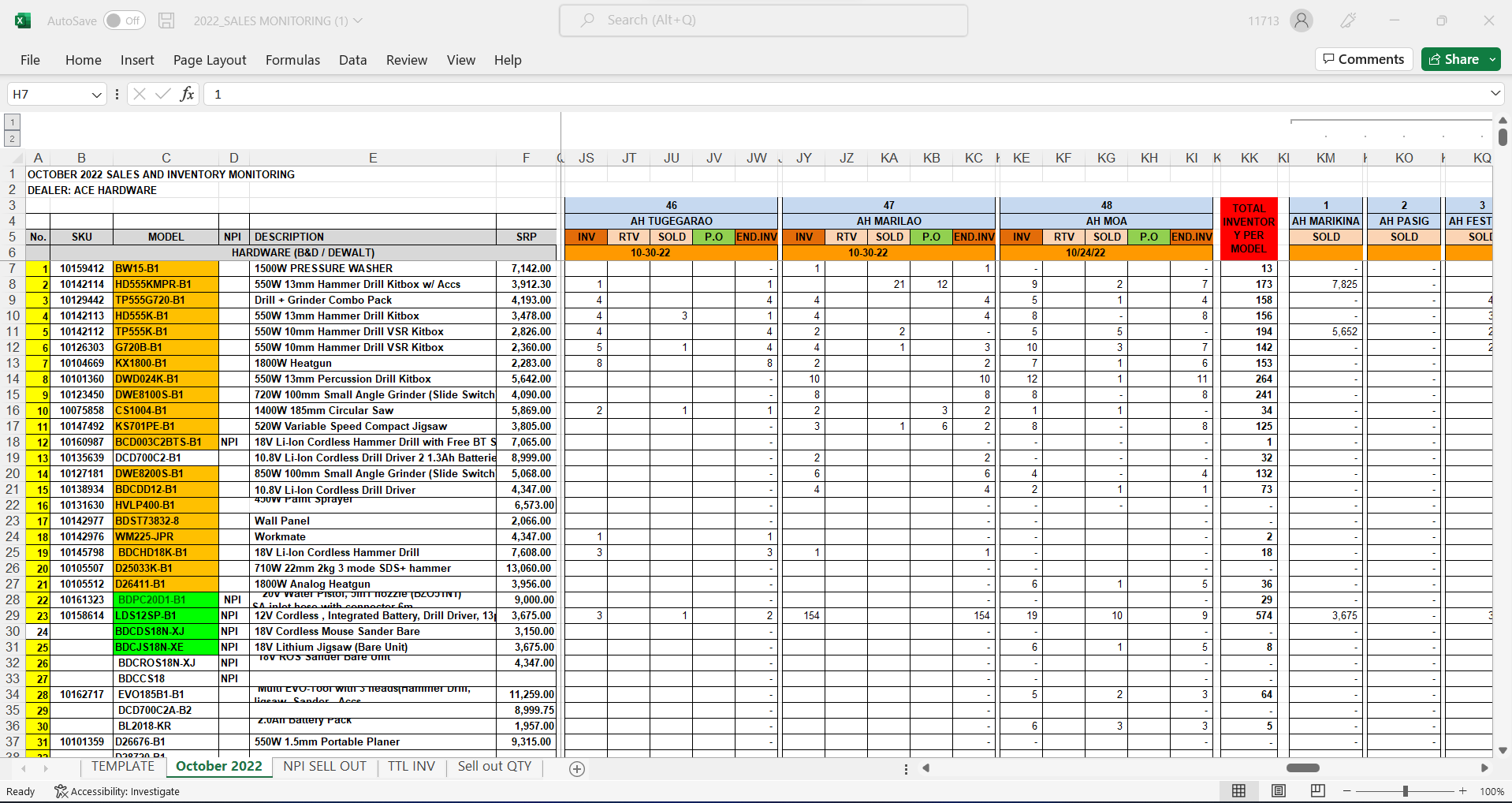Switch to the TEMPLATE sheet

pyautogui.click(x=123, y=767)
